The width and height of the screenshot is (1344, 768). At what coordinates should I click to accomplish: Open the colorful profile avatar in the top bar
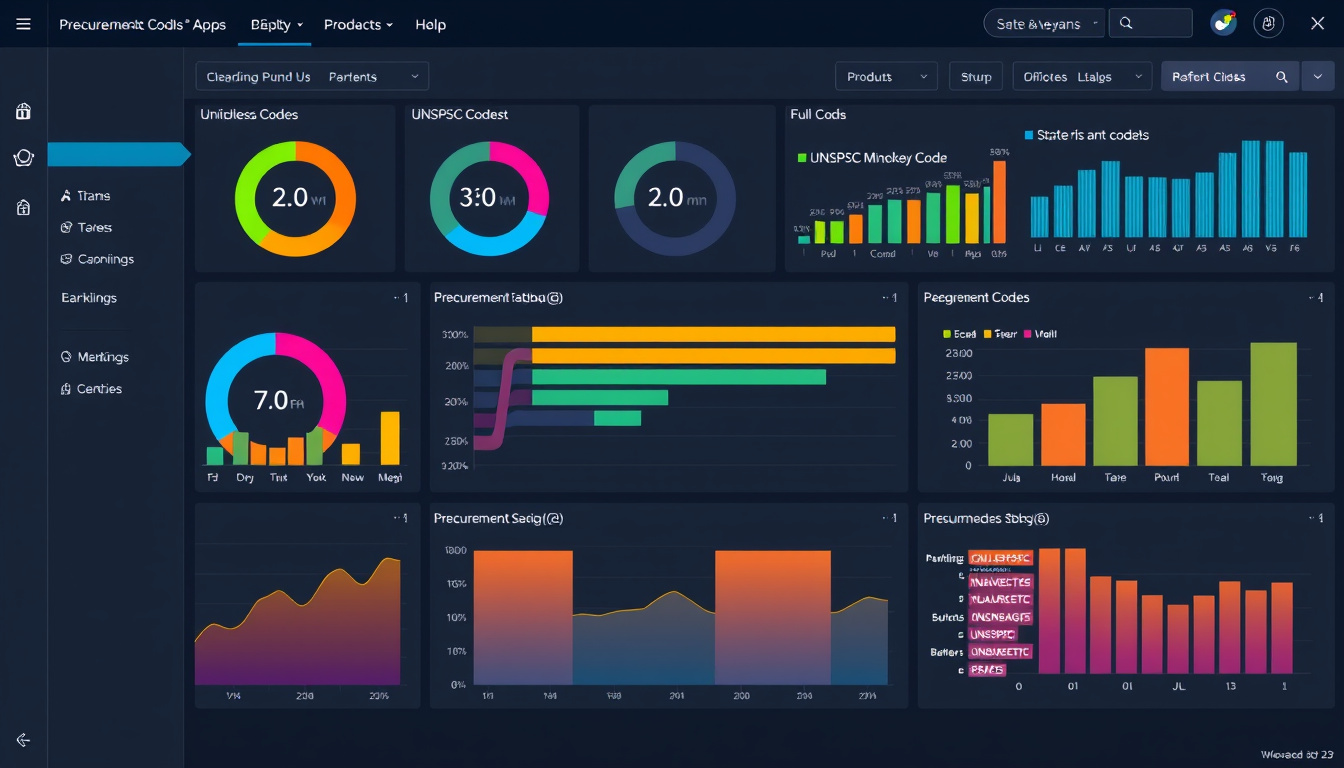1223,23
